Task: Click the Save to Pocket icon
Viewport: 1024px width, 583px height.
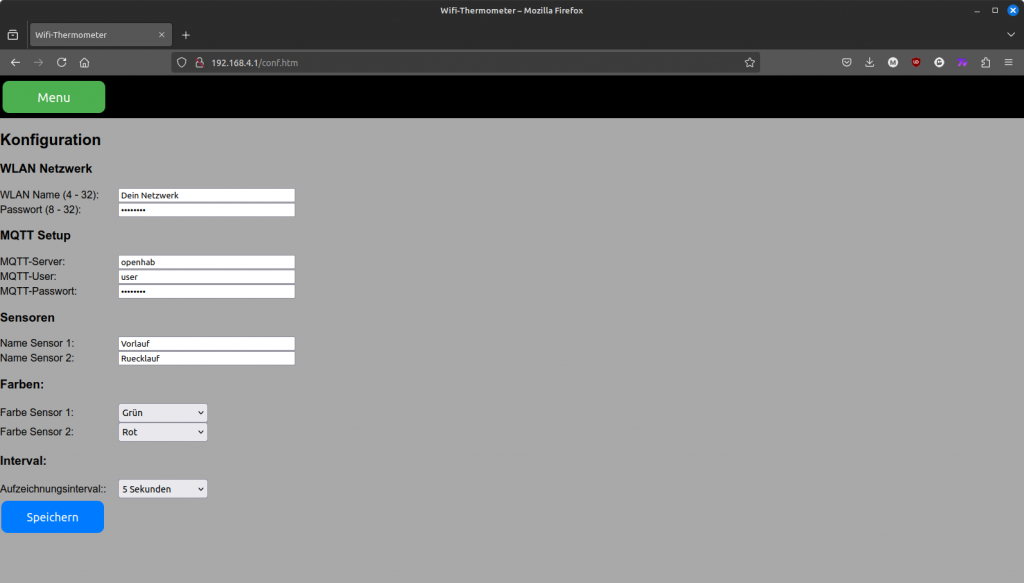Action: (846, 62)
